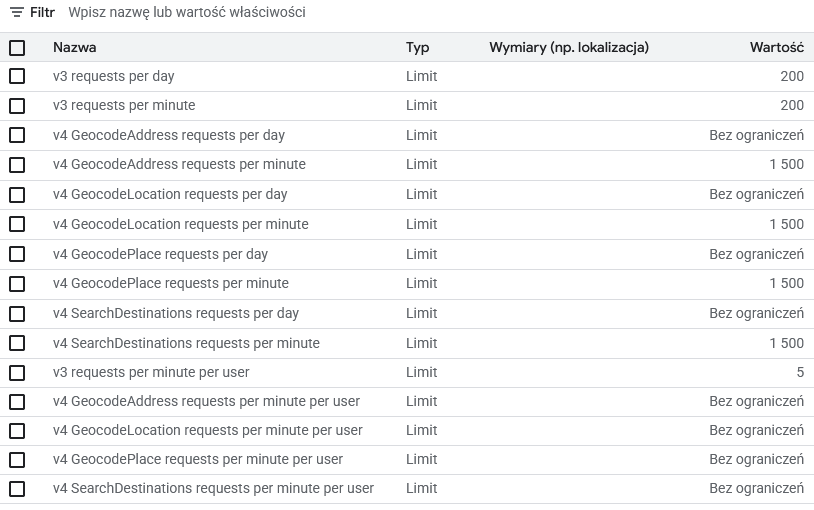This screenshot has height=510, width=814.
Task: Toggle the select-all header checkbox
Action: [17, 47]
